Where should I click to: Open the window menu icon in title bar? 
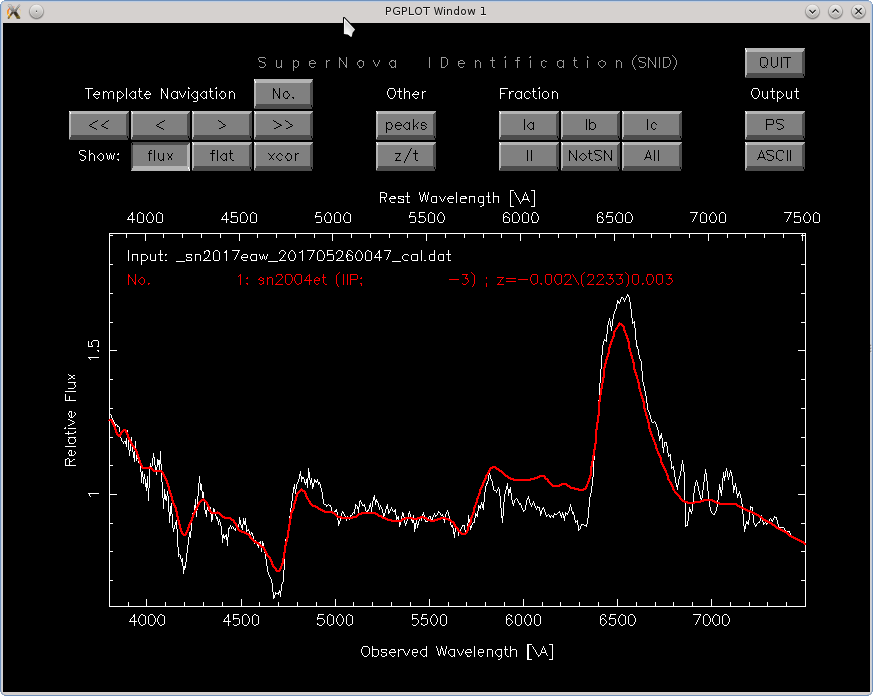tap(13, 10)
